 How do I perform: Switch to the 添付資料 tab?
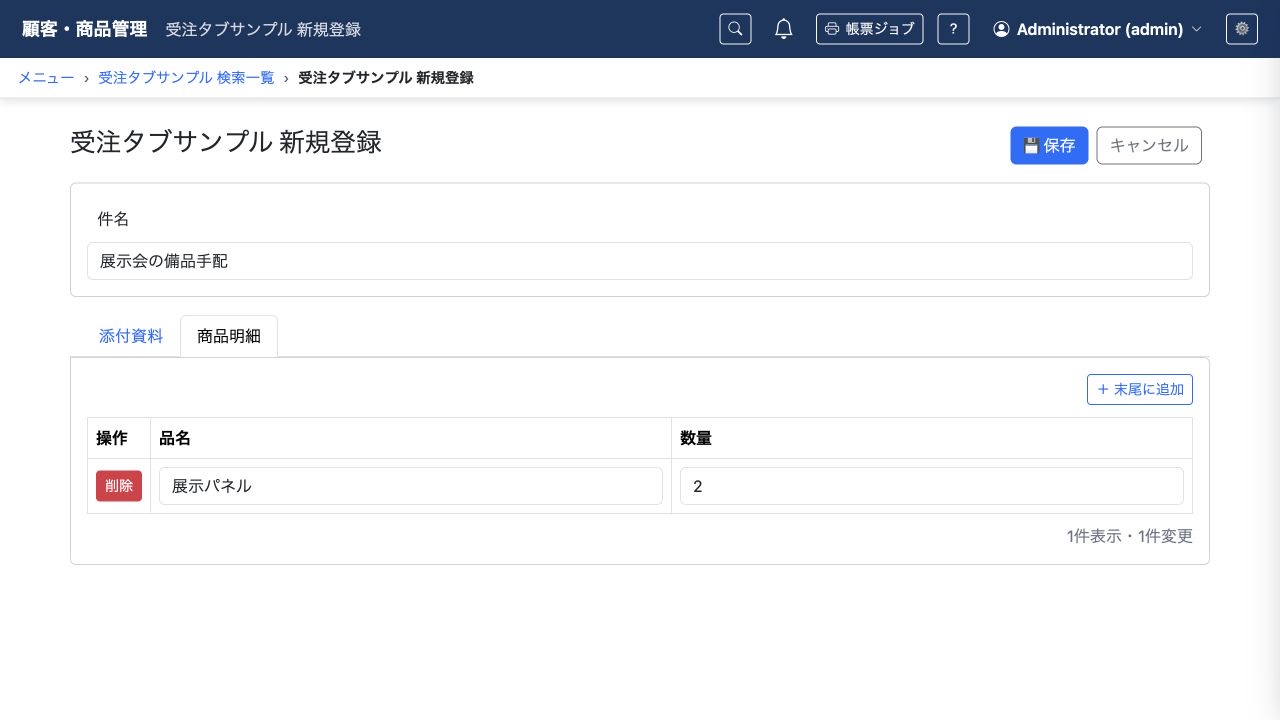click(x=131, y=336)
